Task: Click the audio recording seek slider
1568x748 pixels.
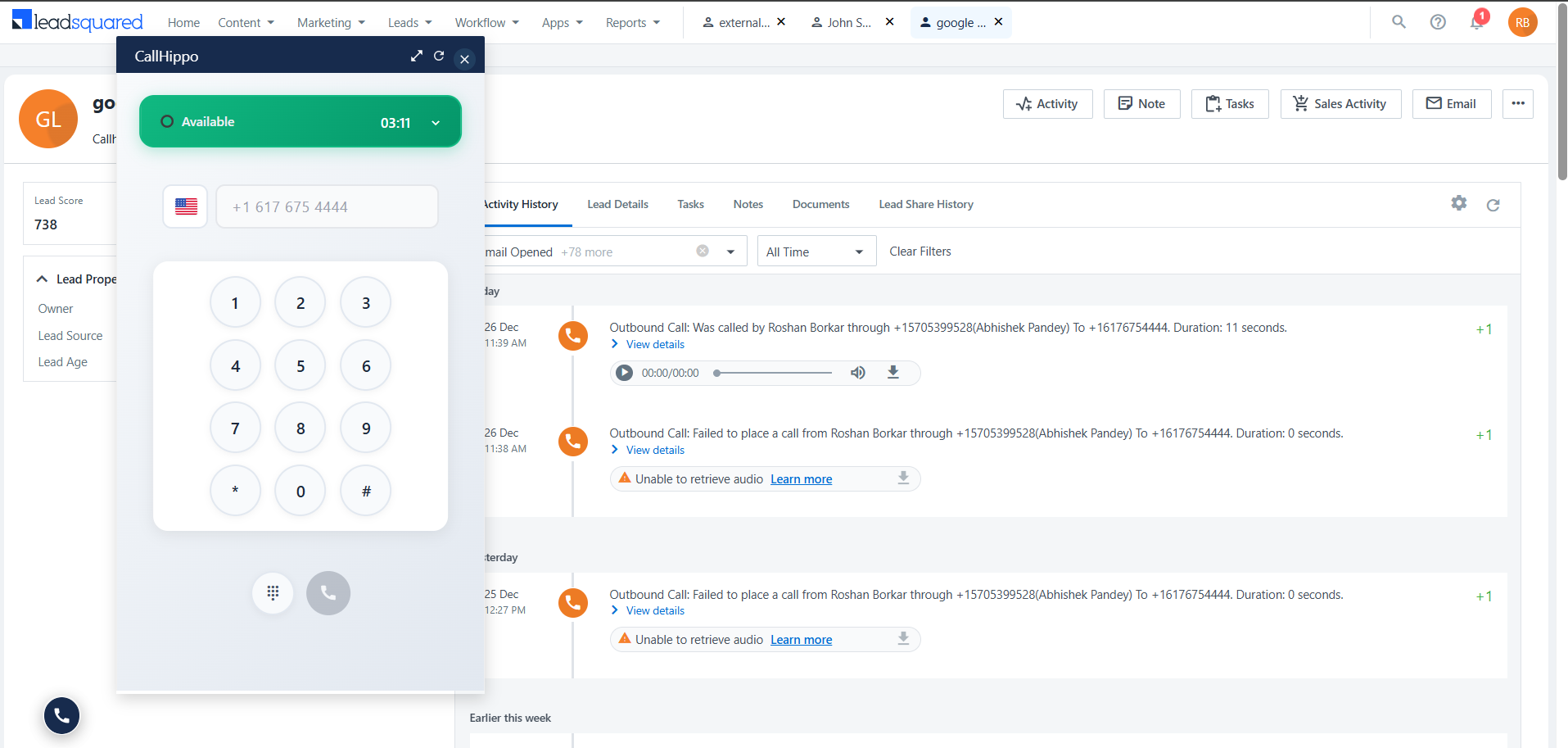Action: point(773,373)
